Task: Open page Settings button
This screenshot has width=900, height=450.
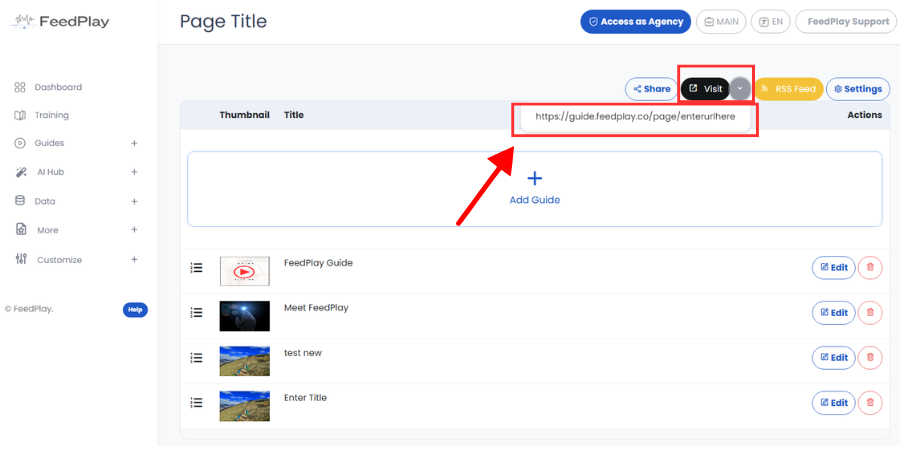Action: tap(858, 89)
